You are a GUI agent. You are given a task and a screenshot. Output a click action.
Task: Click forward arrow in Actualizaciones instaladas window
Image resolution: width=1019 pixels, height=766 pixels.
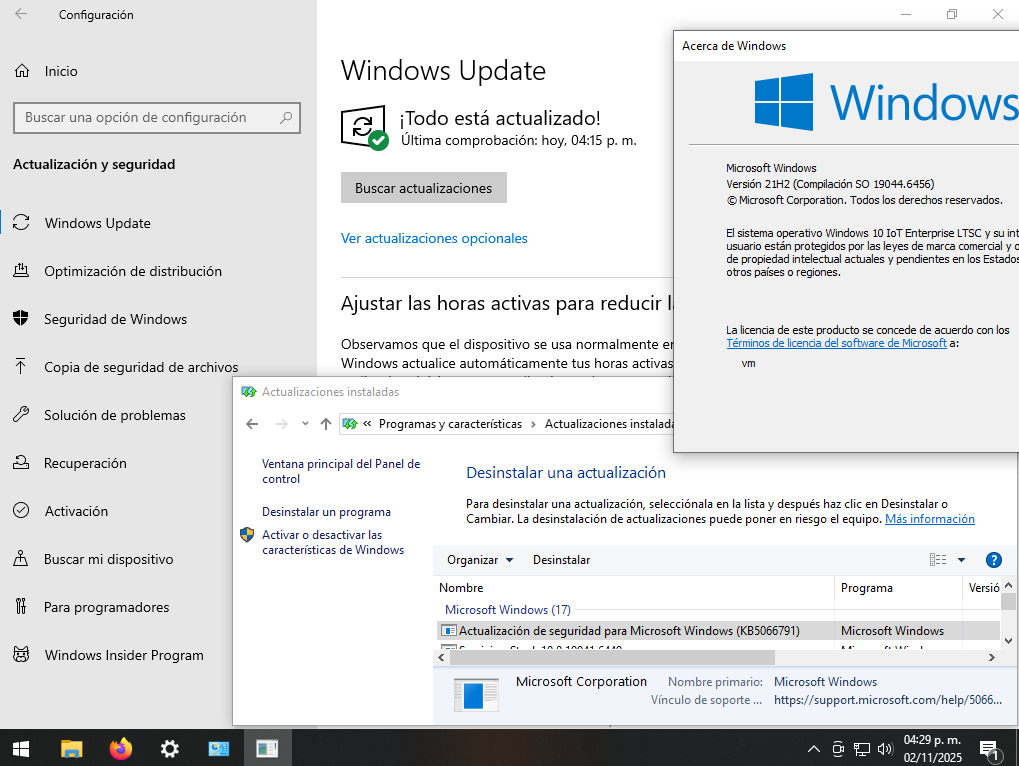tap(281, 424)
